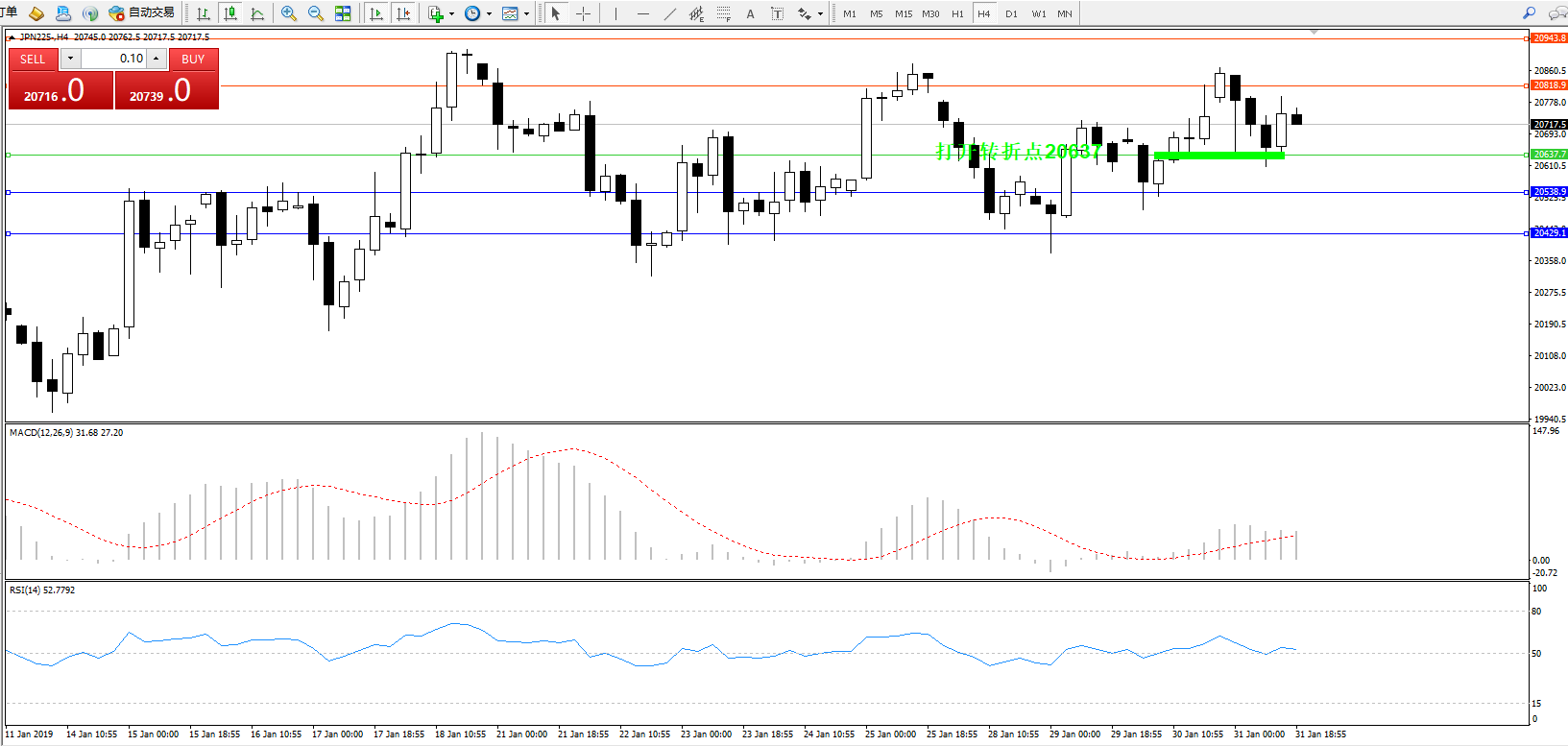Click the Tile Windows icon

(343, 13)
